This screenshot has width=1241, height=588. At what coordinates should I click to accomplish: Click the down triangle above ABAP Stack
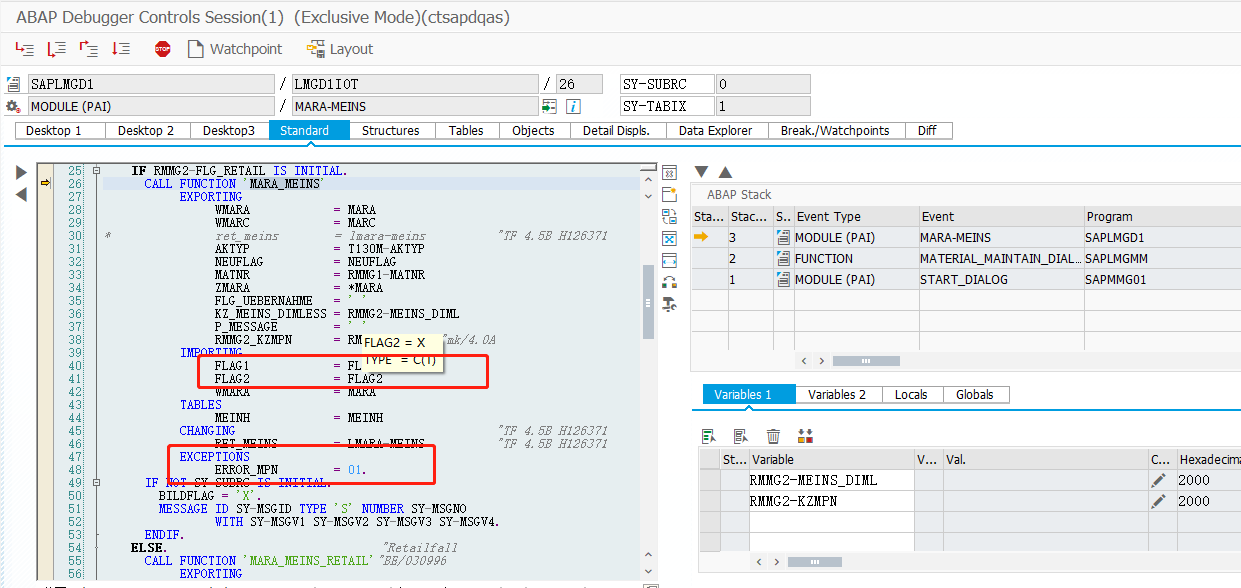tap(700, 172)
